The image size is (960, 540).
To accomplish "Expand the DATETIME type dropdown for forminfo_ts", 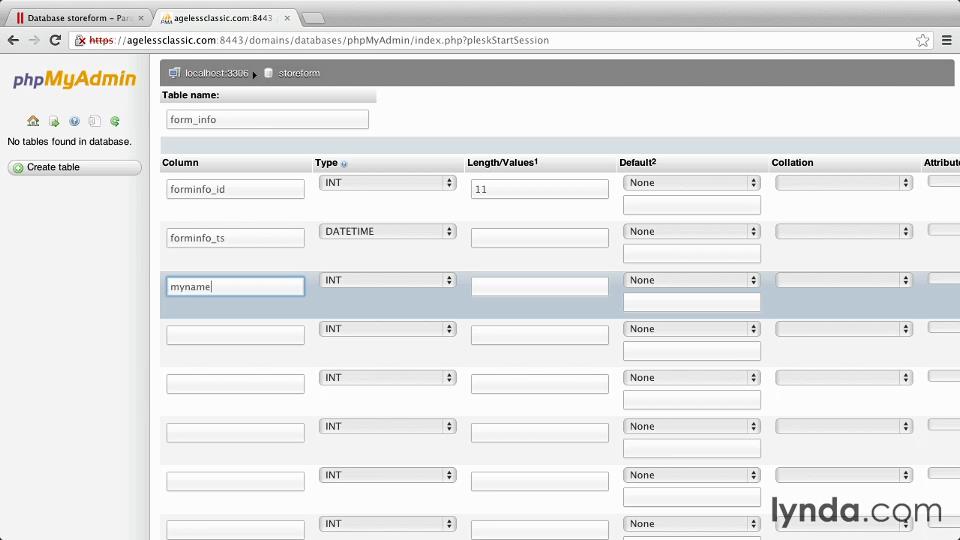I will (387, 231).
